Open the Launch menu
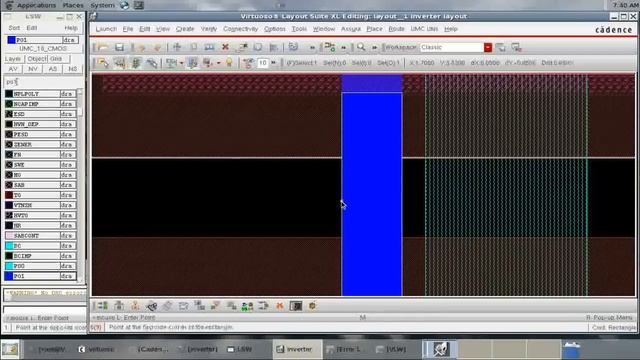 tap(106, 29)
